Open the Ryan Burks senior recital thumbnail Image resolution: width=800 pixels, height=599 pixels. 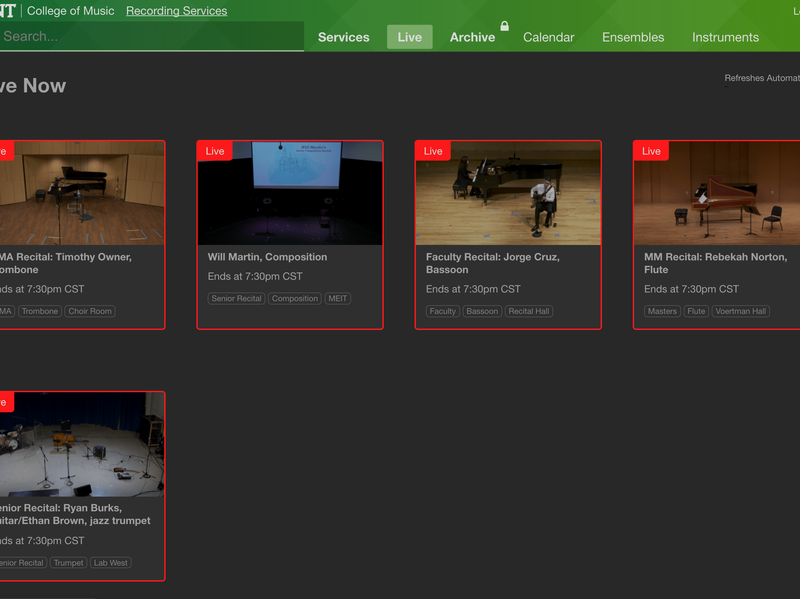coord(82,444)
